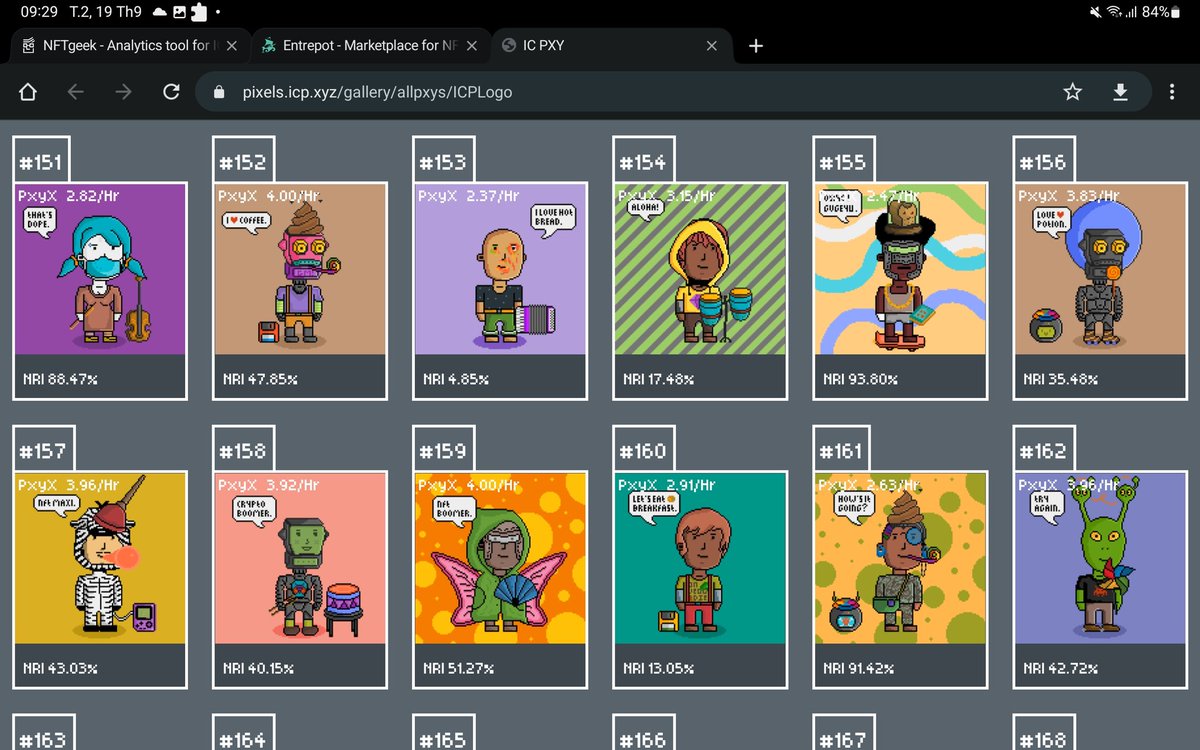Open a new browser tab
Screen dimensions: 1200x750
pyautogui.click(x=756, y=45)
